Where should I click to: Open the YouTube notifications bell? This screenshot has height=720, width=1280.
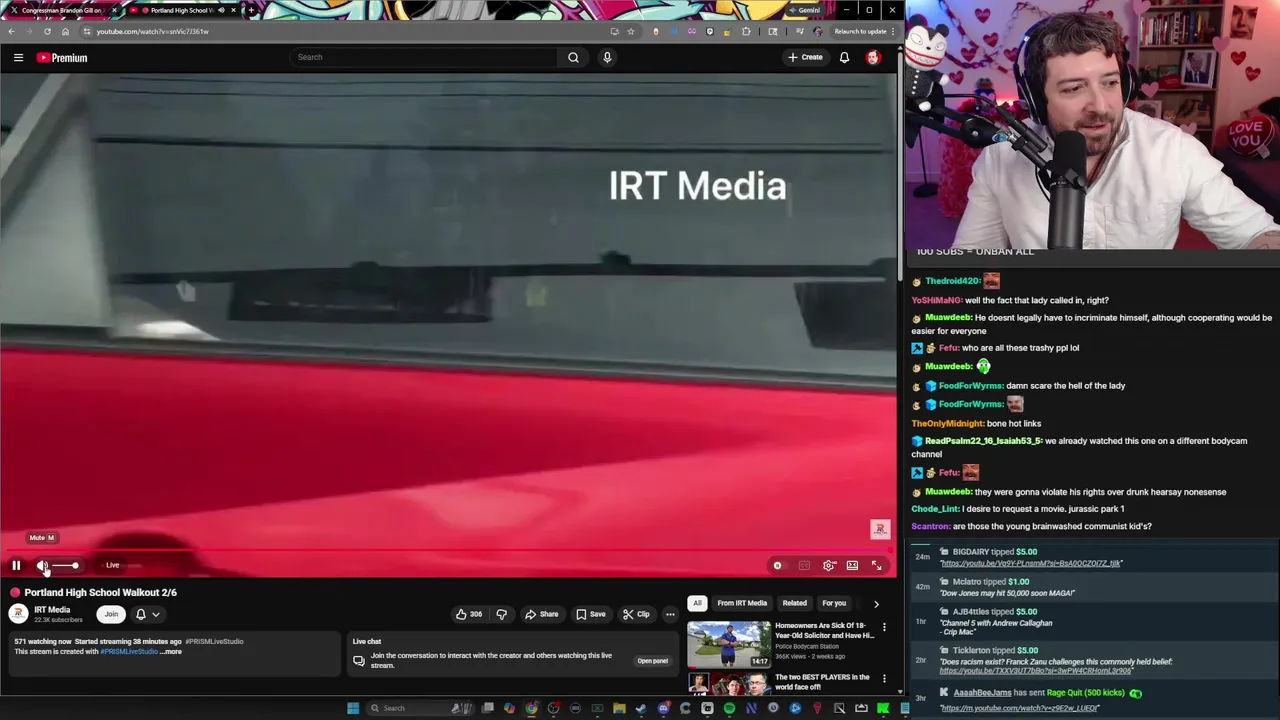844,57
